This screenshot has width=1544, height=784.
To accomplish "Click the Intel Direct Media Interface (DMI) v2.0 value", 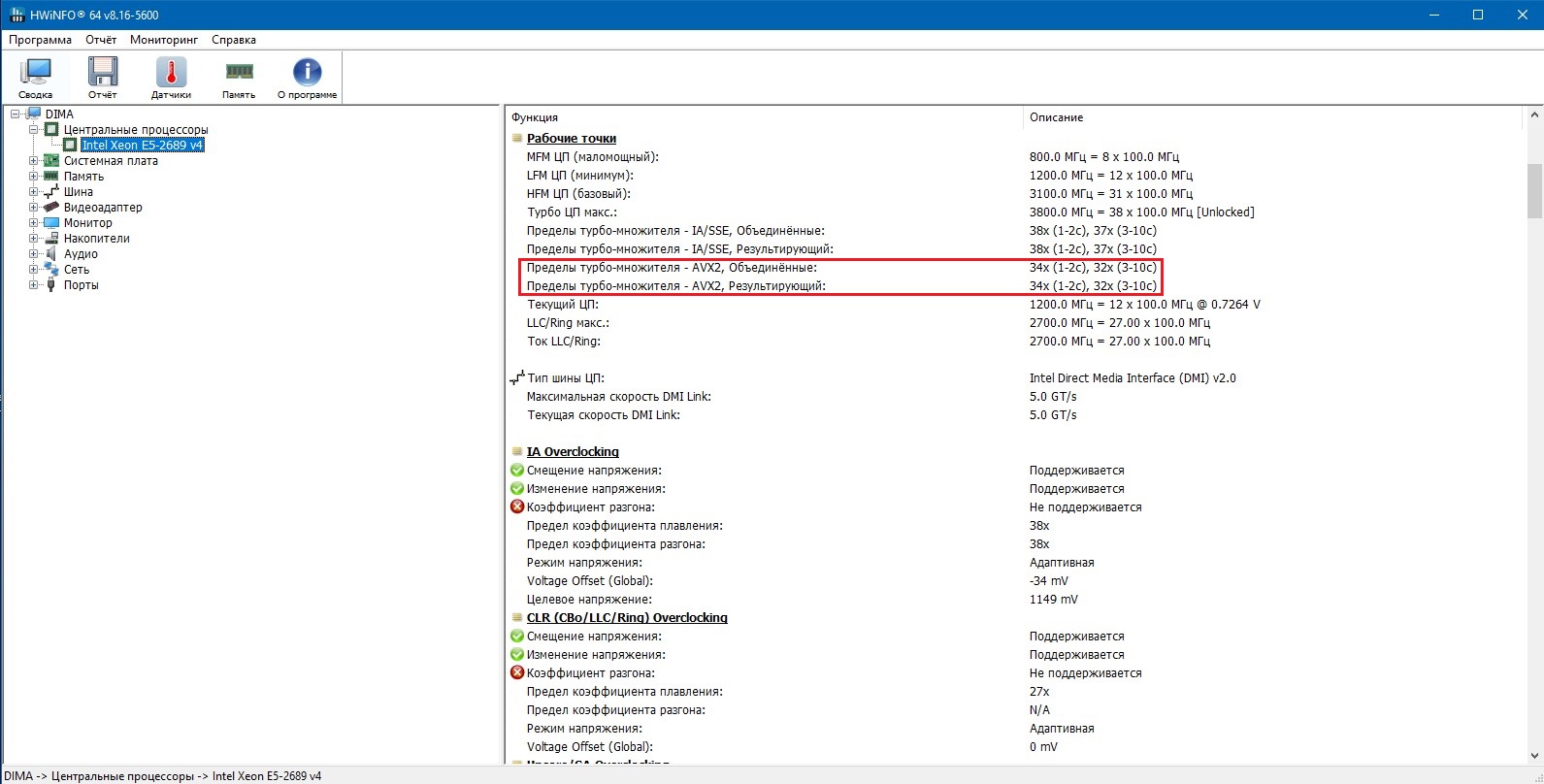I will [1133, 378].
